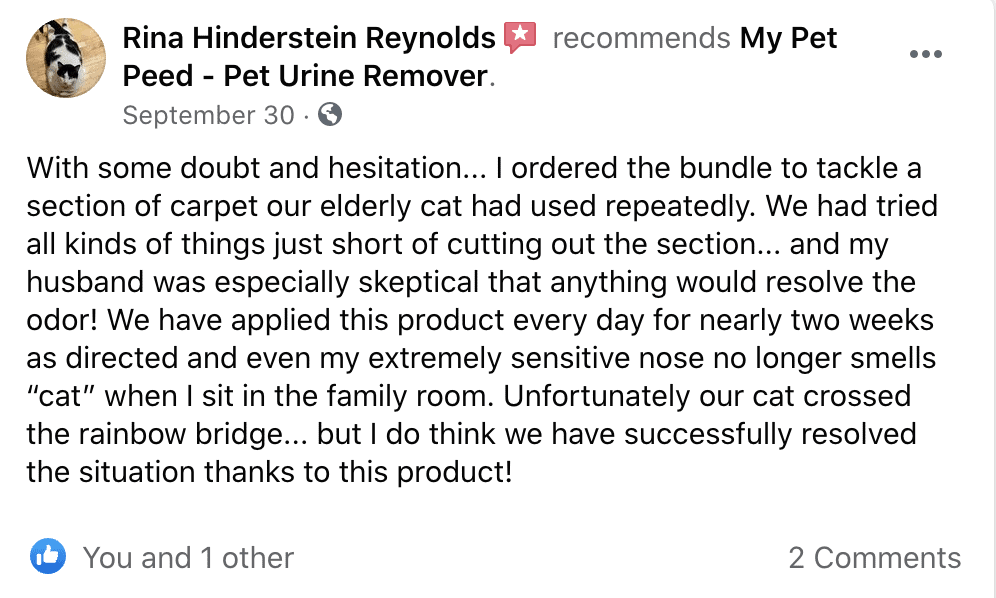The image size is (996, 598).
Task: Click the word "recommends" in the header
Action: pyautogui.click(x=641, y=37)
